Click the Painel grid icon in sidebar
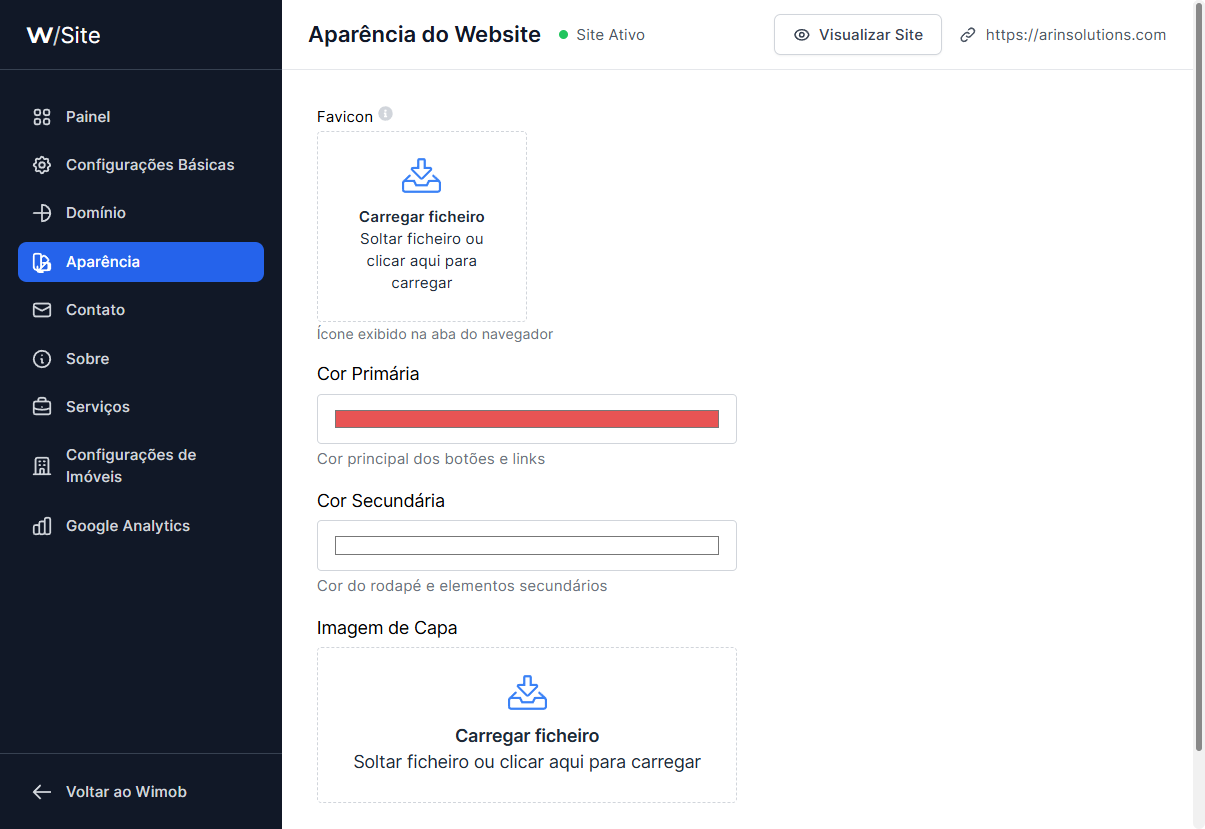 42,117
